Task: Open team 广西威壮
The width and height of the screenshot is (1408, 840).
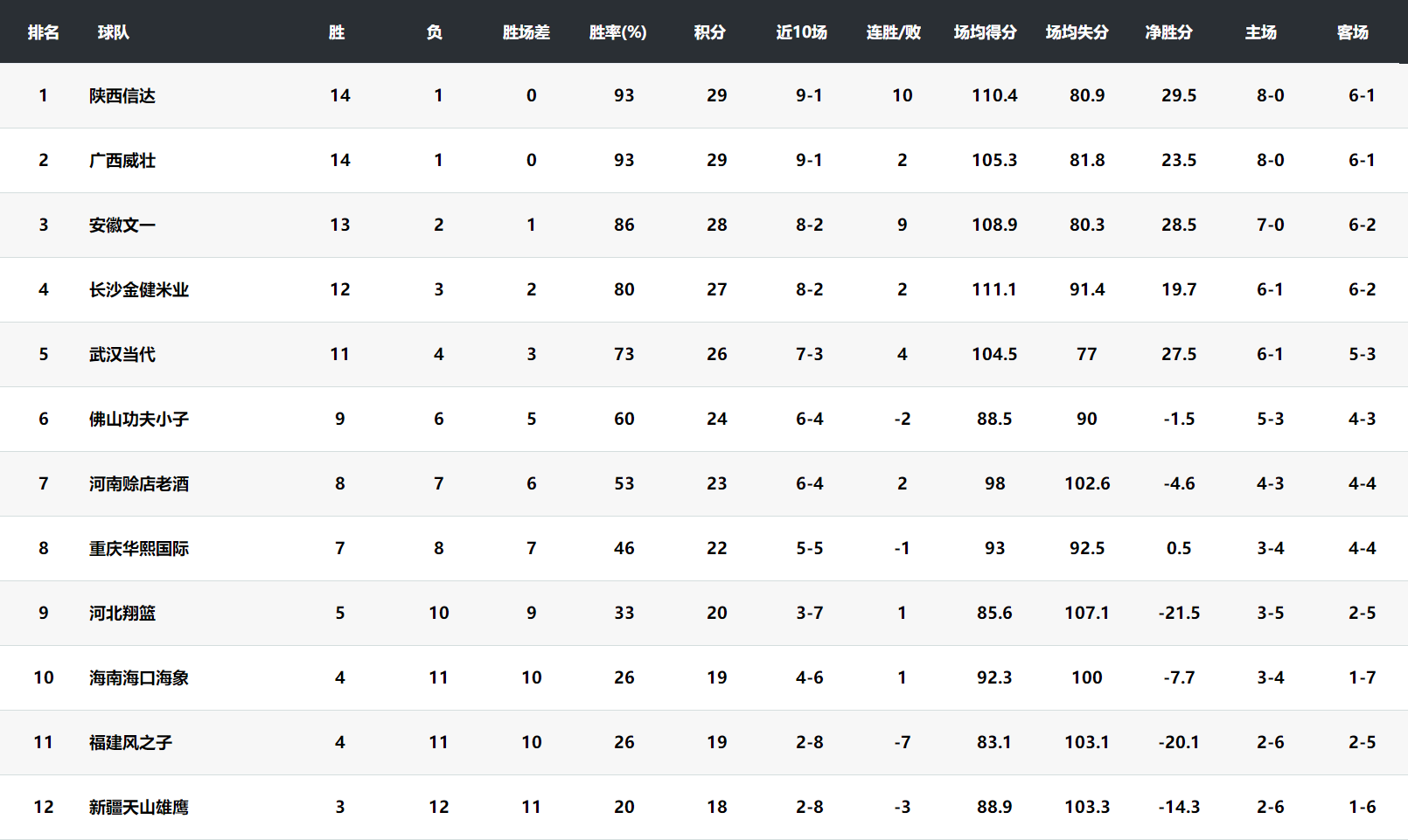Action: click(122, 161)
